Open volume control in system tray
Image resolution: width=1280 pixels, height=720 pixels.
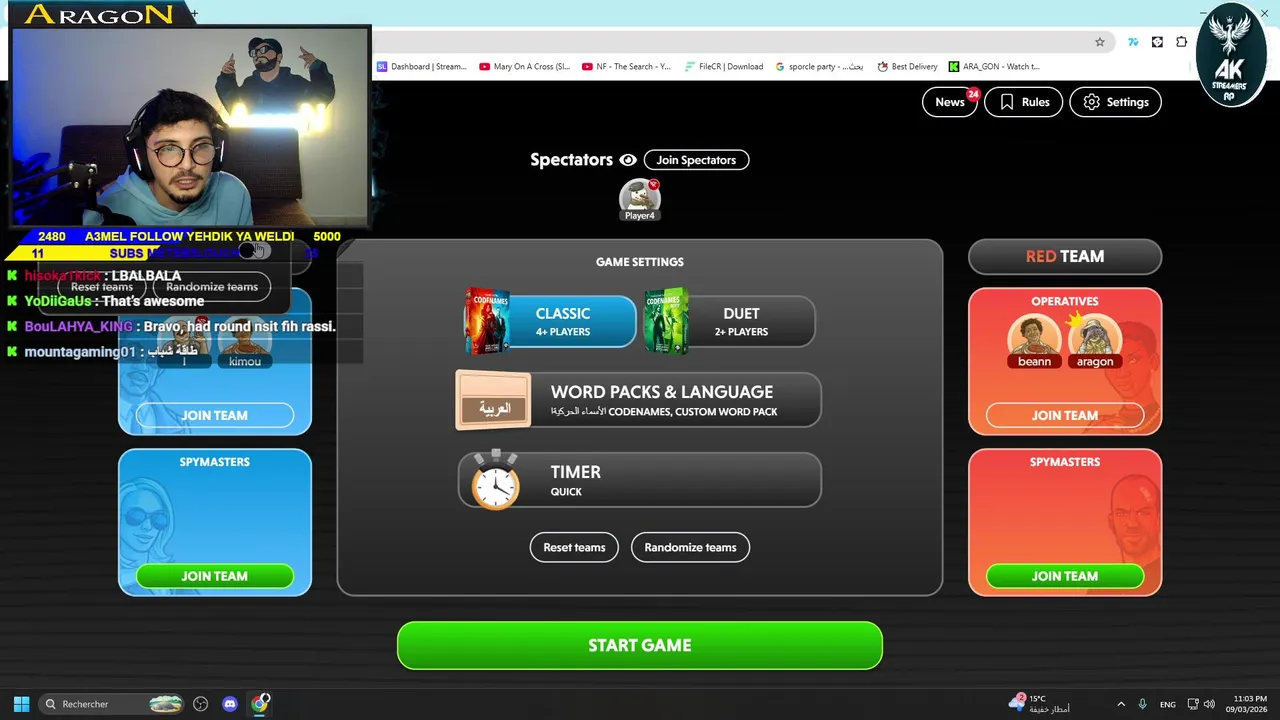coord(1210,704)
